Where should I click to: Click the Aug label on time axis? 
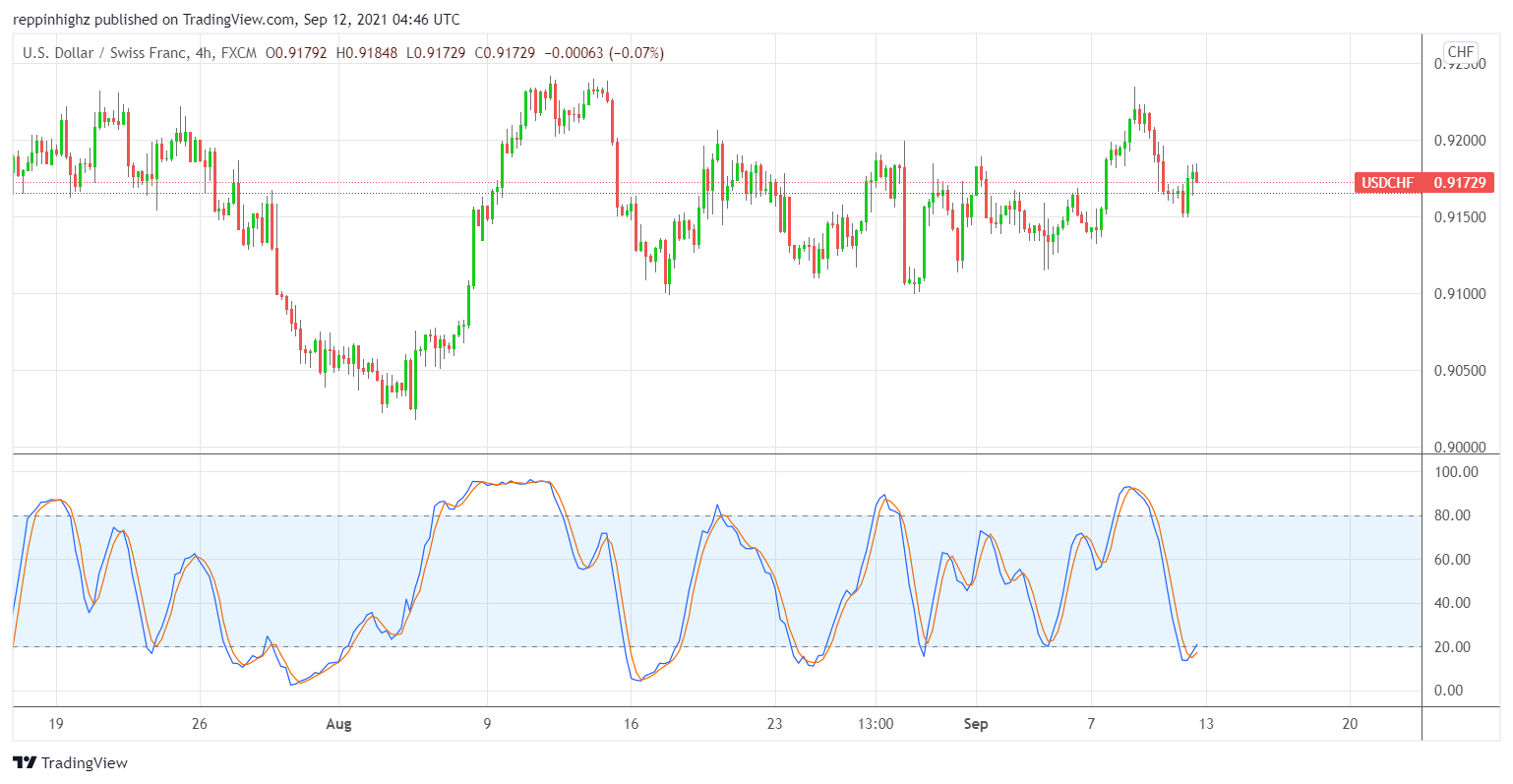(x=338, y=724)
